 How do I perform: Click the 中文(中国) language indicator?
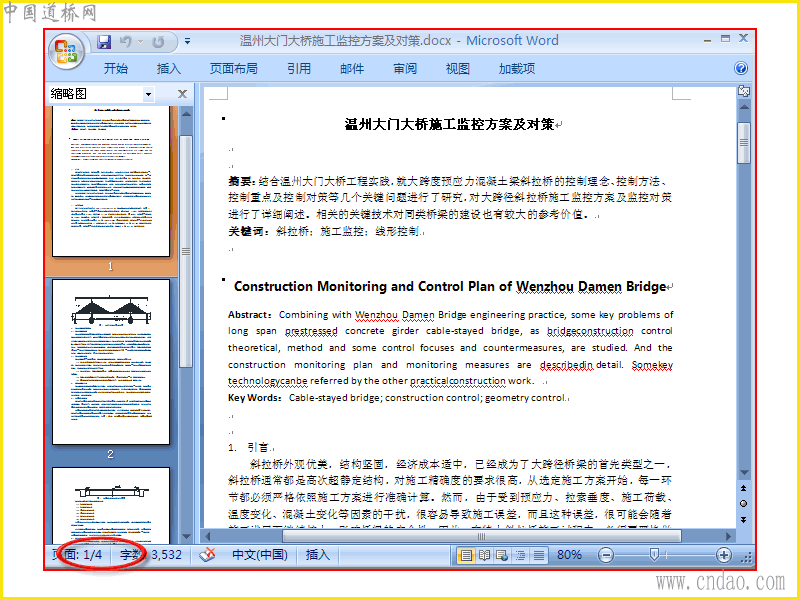[x=260, y=555]
